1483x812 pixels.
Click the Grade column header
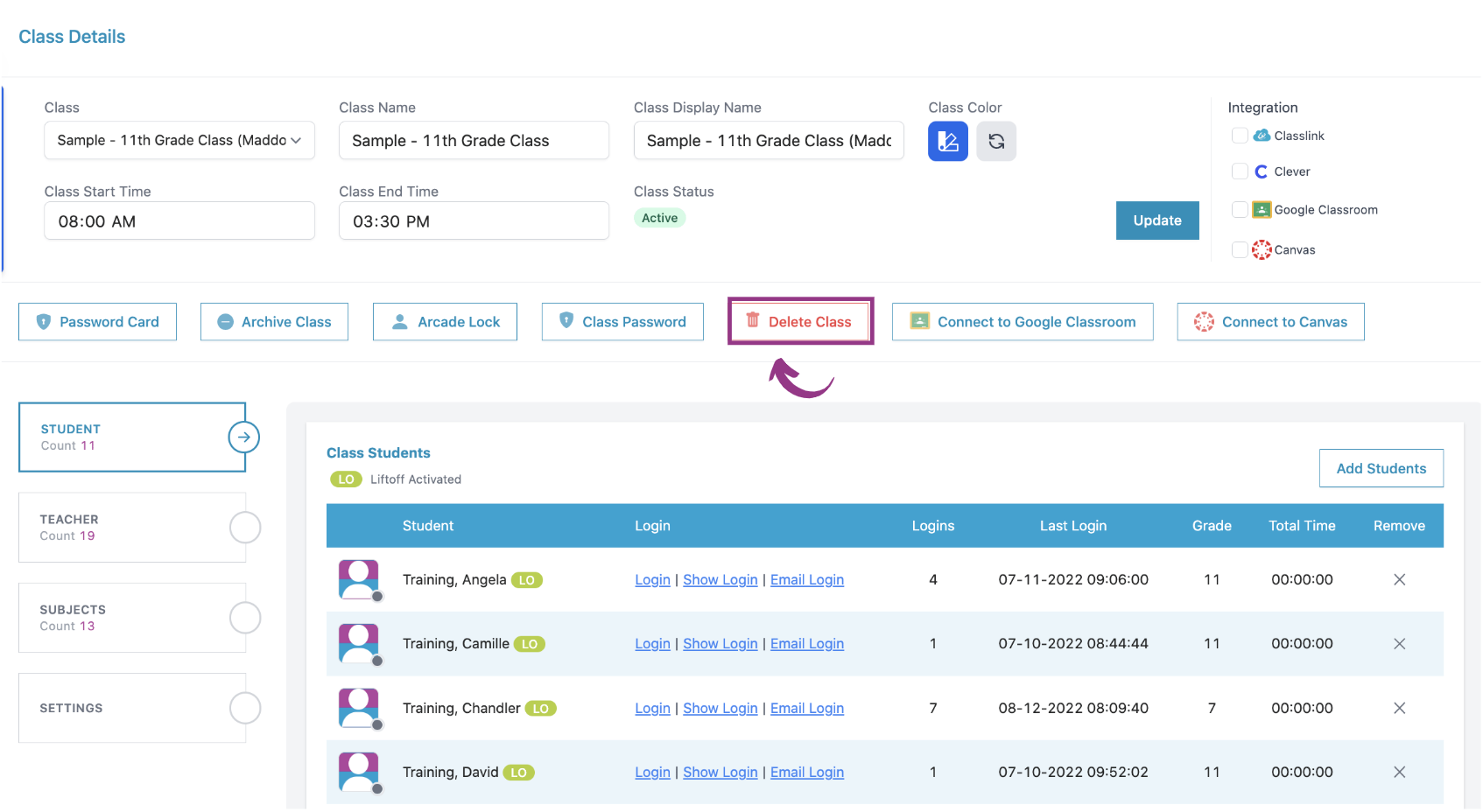click(x=1212, y=526)
